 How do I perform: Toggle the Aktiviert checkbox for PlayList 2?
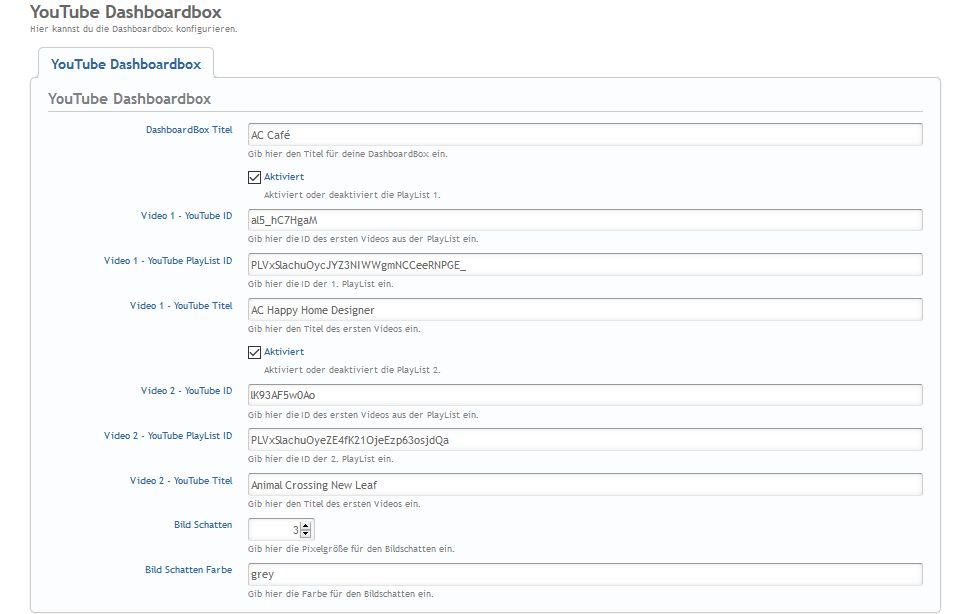click(x=254, y=353)
